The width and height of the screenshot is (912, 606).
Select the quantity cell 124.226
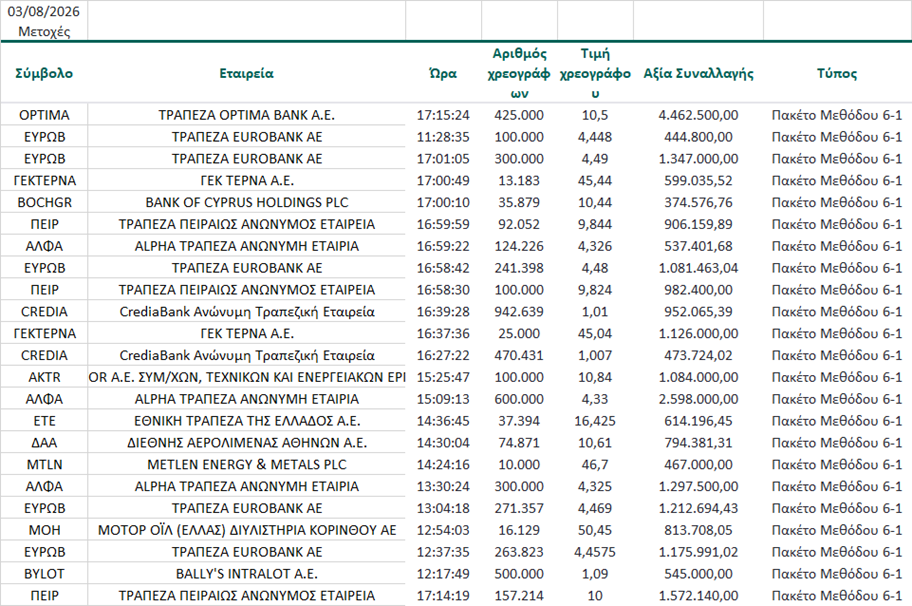click(x=519, y=246)
